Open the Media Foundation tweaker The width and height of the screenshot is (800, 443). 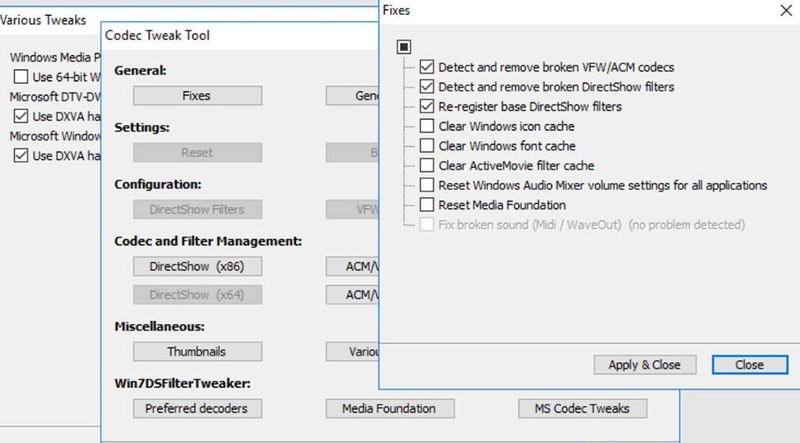click(389, 408)
